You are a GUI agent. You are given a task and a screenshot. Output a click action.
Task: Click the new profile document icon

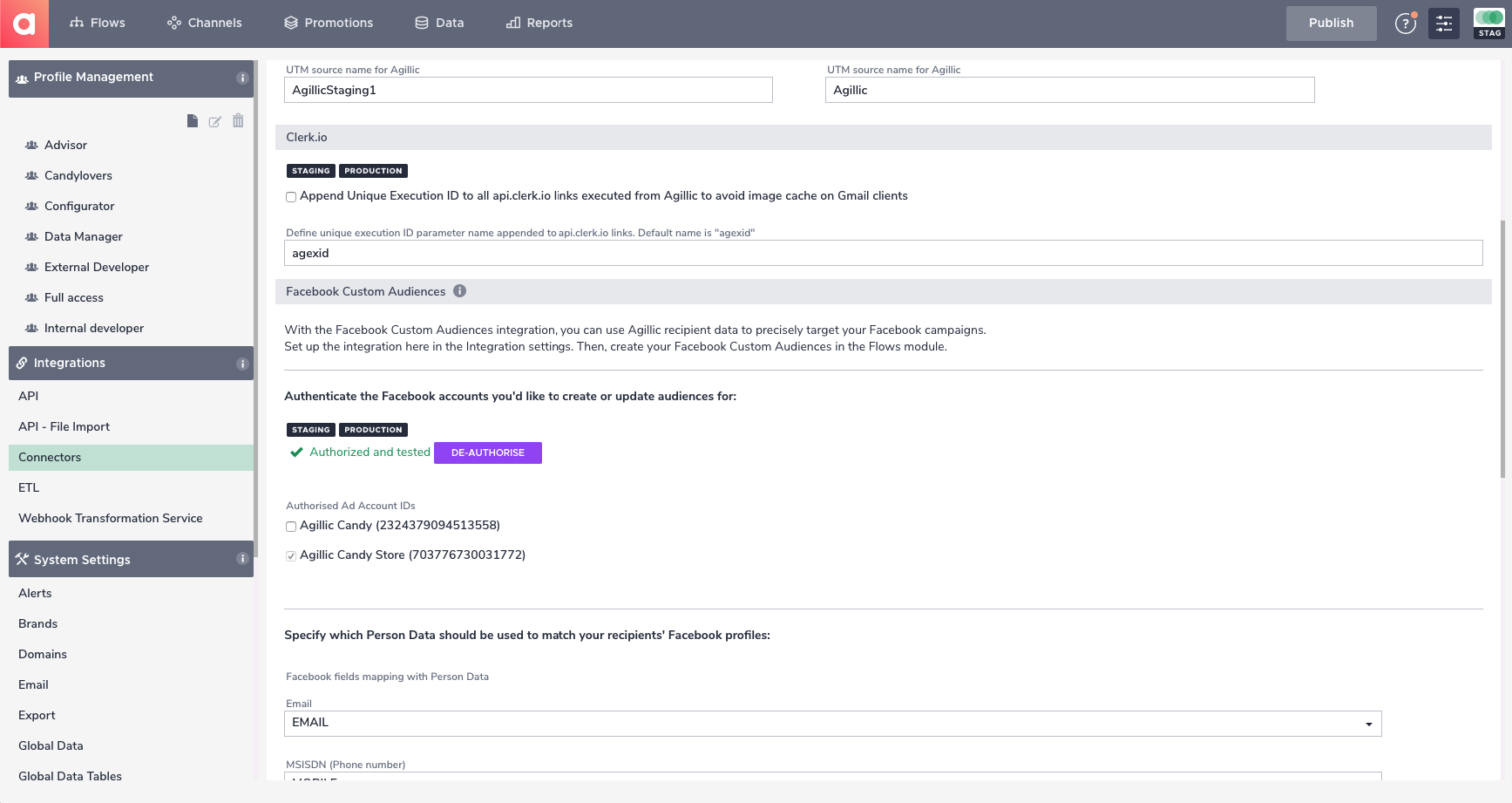(x=193, y=121)
